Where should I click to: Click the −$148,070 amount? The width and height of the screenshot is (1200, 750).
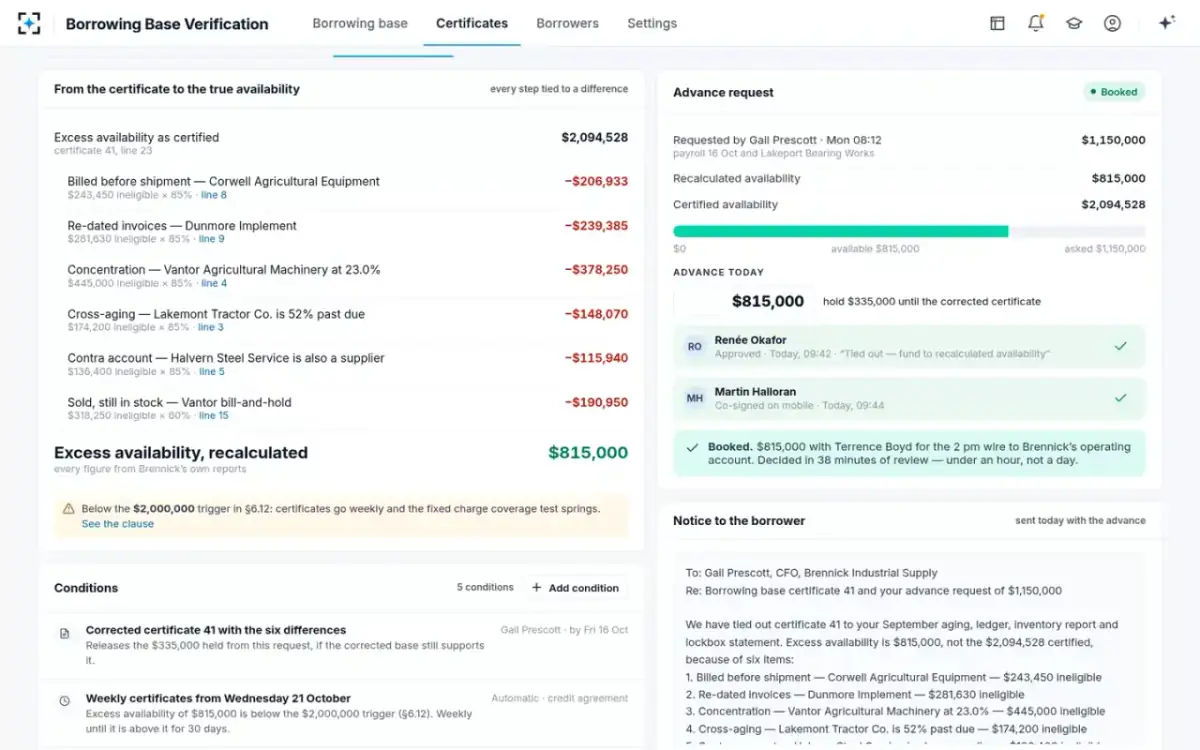[x=596, y=314]
